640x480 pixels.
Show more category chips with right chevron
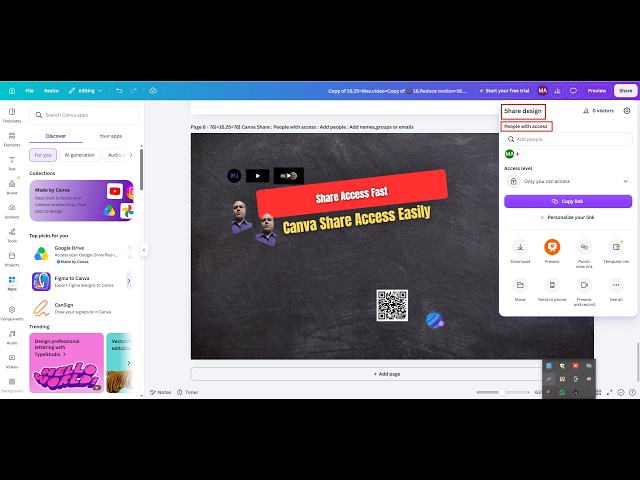click(131, 155)
